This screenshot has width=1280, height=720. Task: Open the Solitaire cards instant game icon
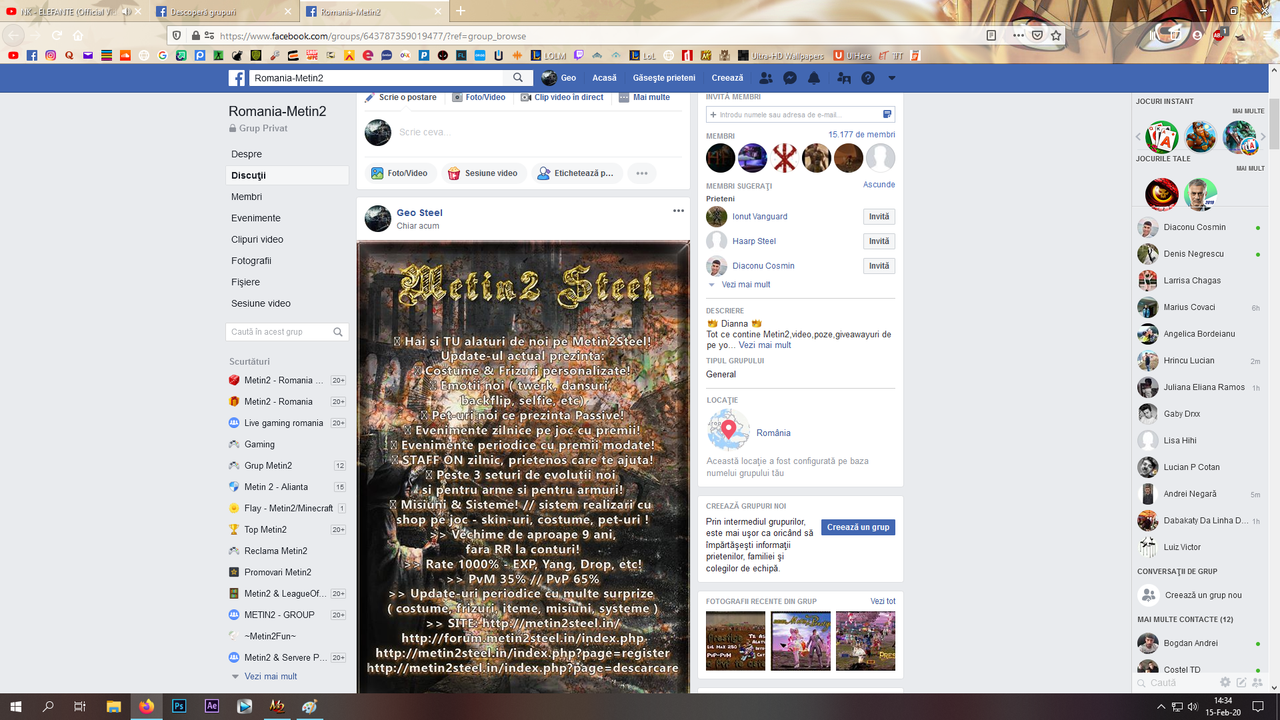point(1162,137)
